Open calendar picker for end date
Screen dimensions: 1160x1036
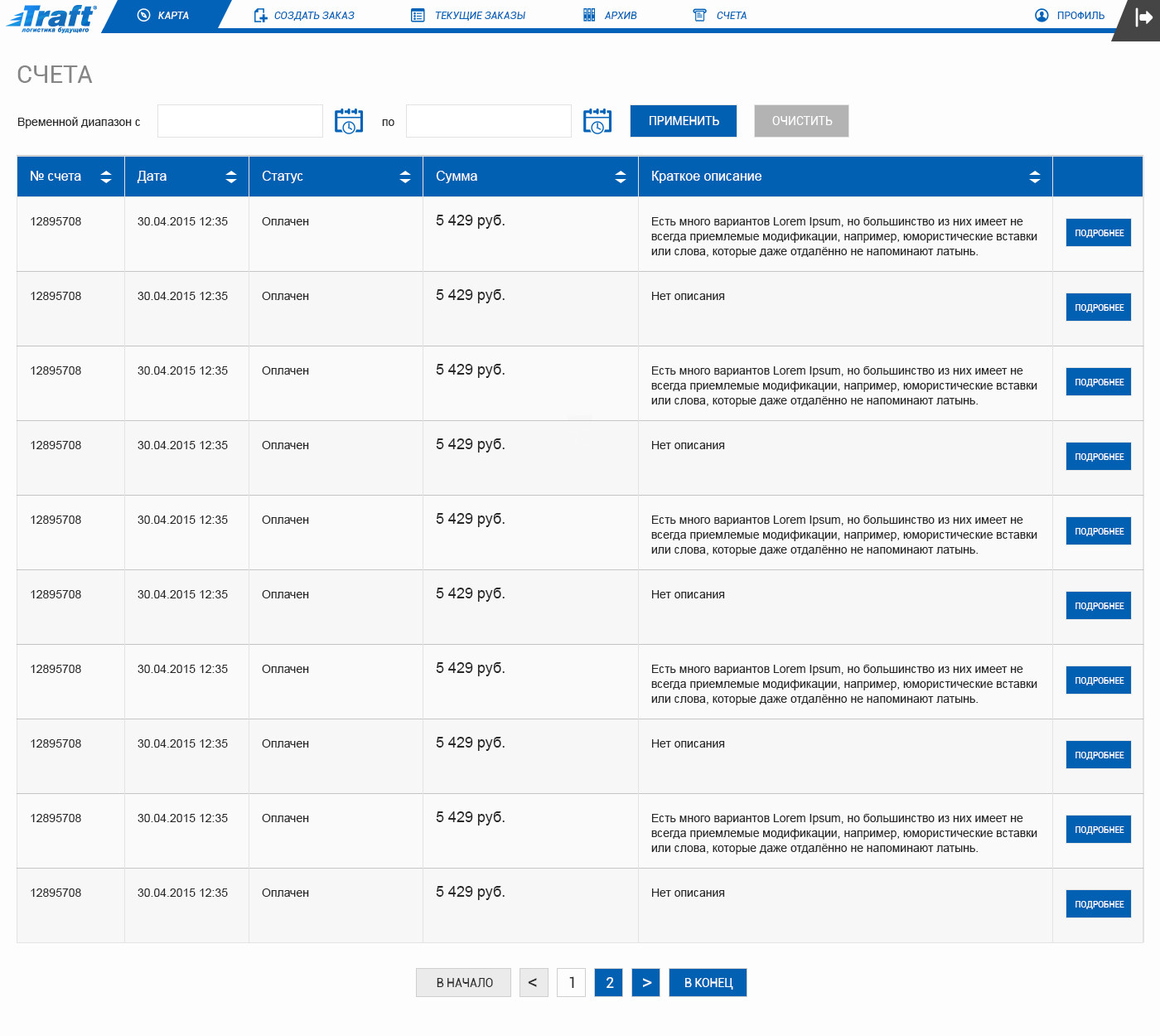pyautogui.click(x=597, y=121)
